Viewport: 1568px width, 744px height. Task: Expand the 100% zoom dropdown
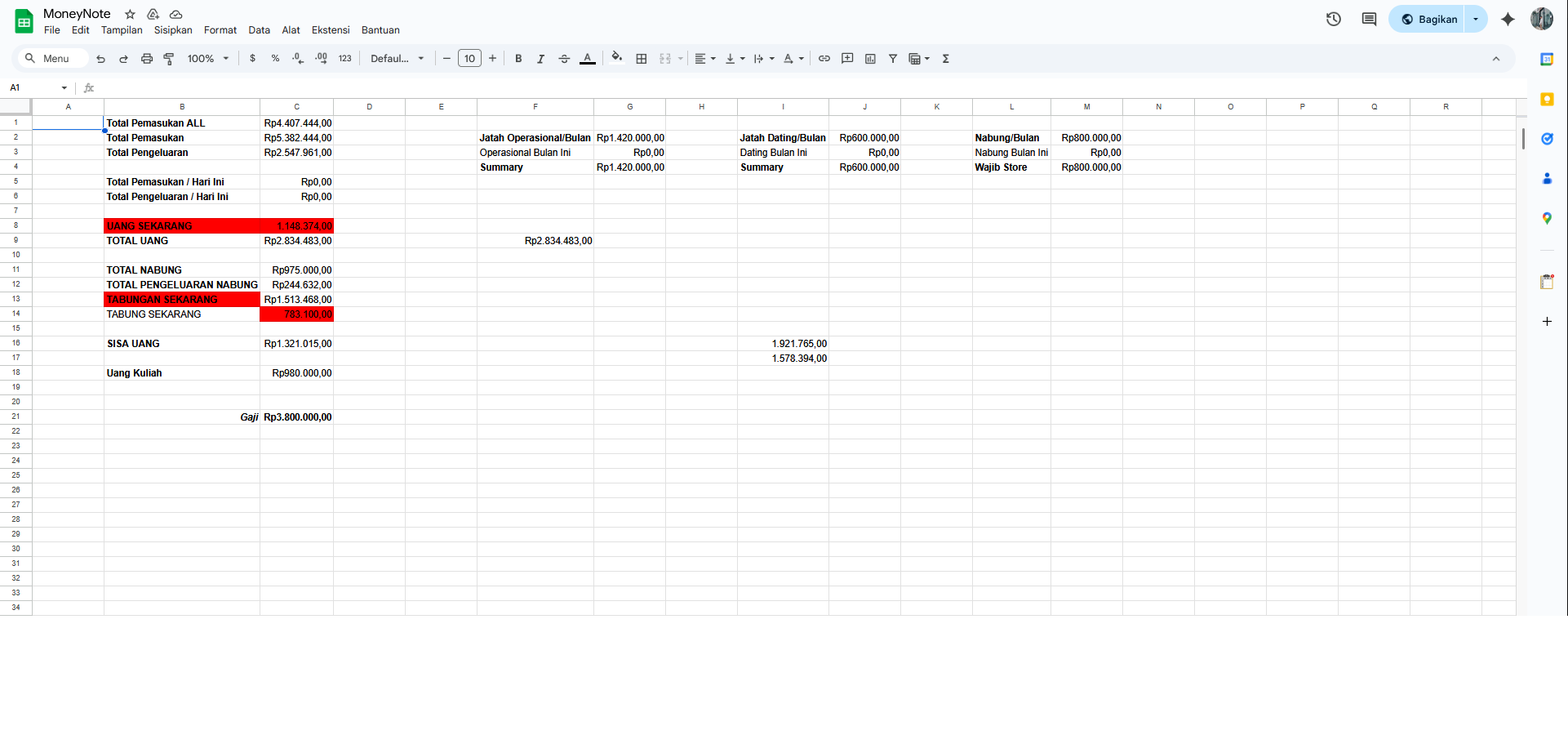pyautogui.click(x=208, y=59)
